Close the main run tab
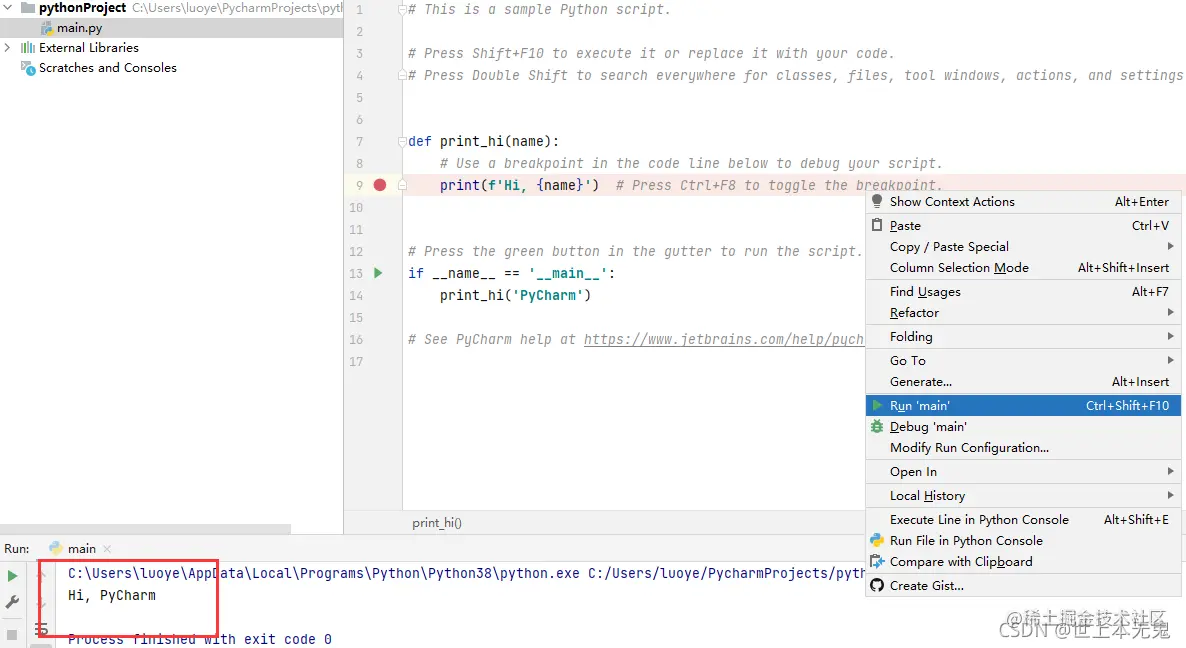Viewport: 1186px width, 648px height. coord(107,549)
